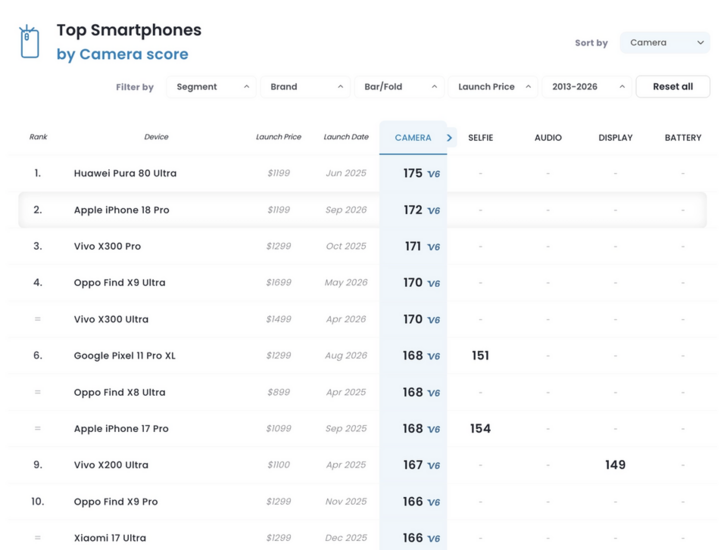Click the Sep 2026 launch date
Viewport: 727px width, 550px height.
coord(346,210)
